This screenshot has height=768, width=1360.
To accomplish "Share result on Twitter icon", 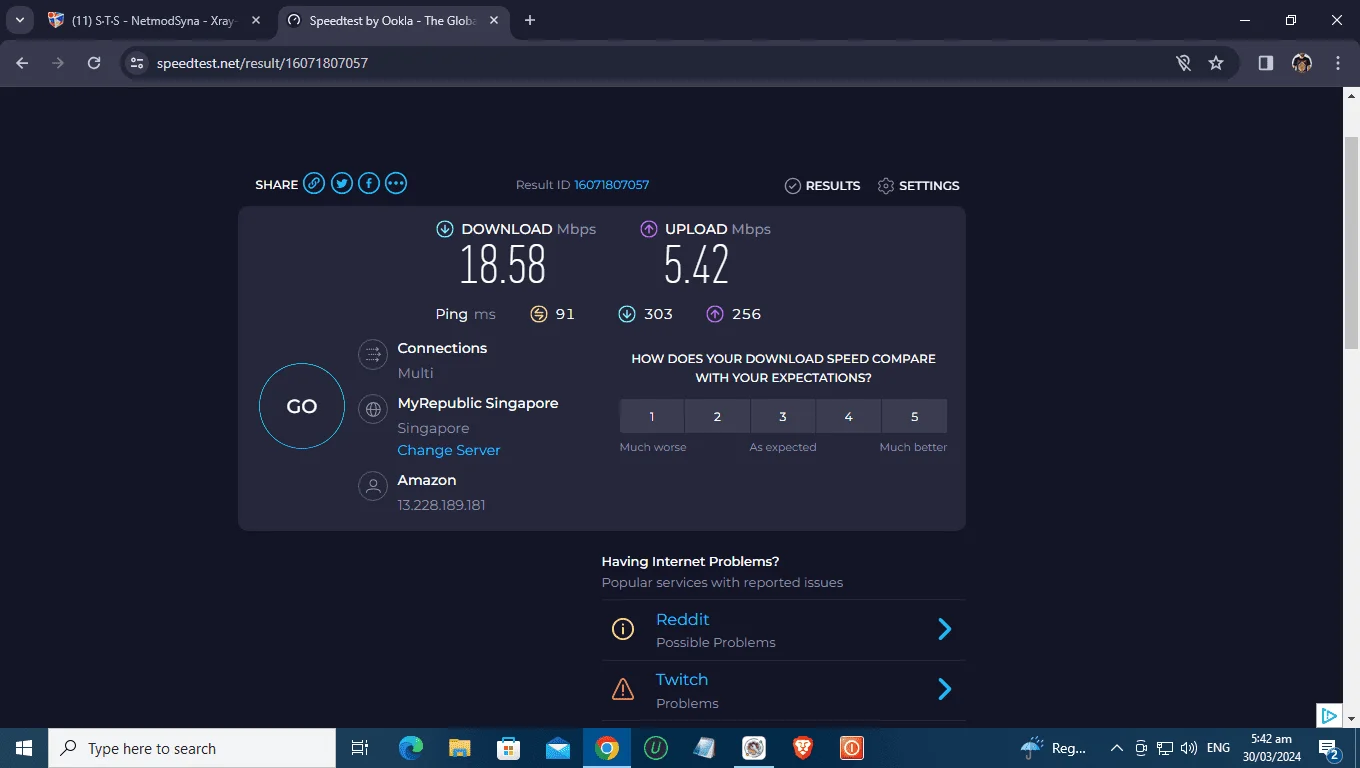I will [342, 183].
